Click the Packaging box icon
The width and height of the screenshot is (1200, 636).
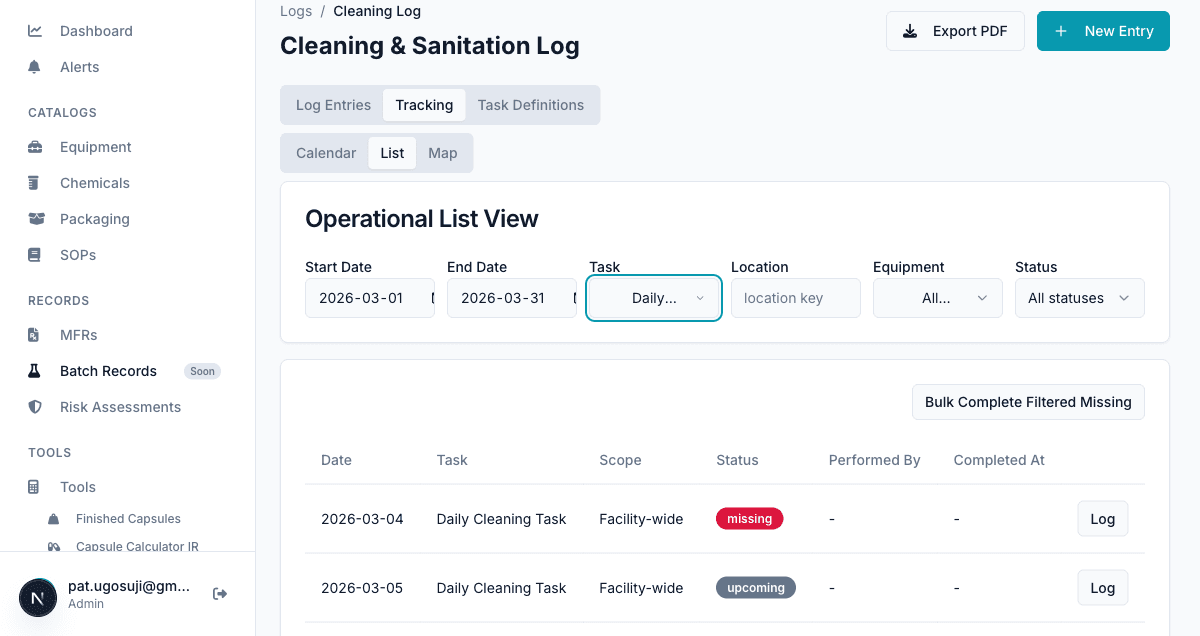tap(35, 218)
